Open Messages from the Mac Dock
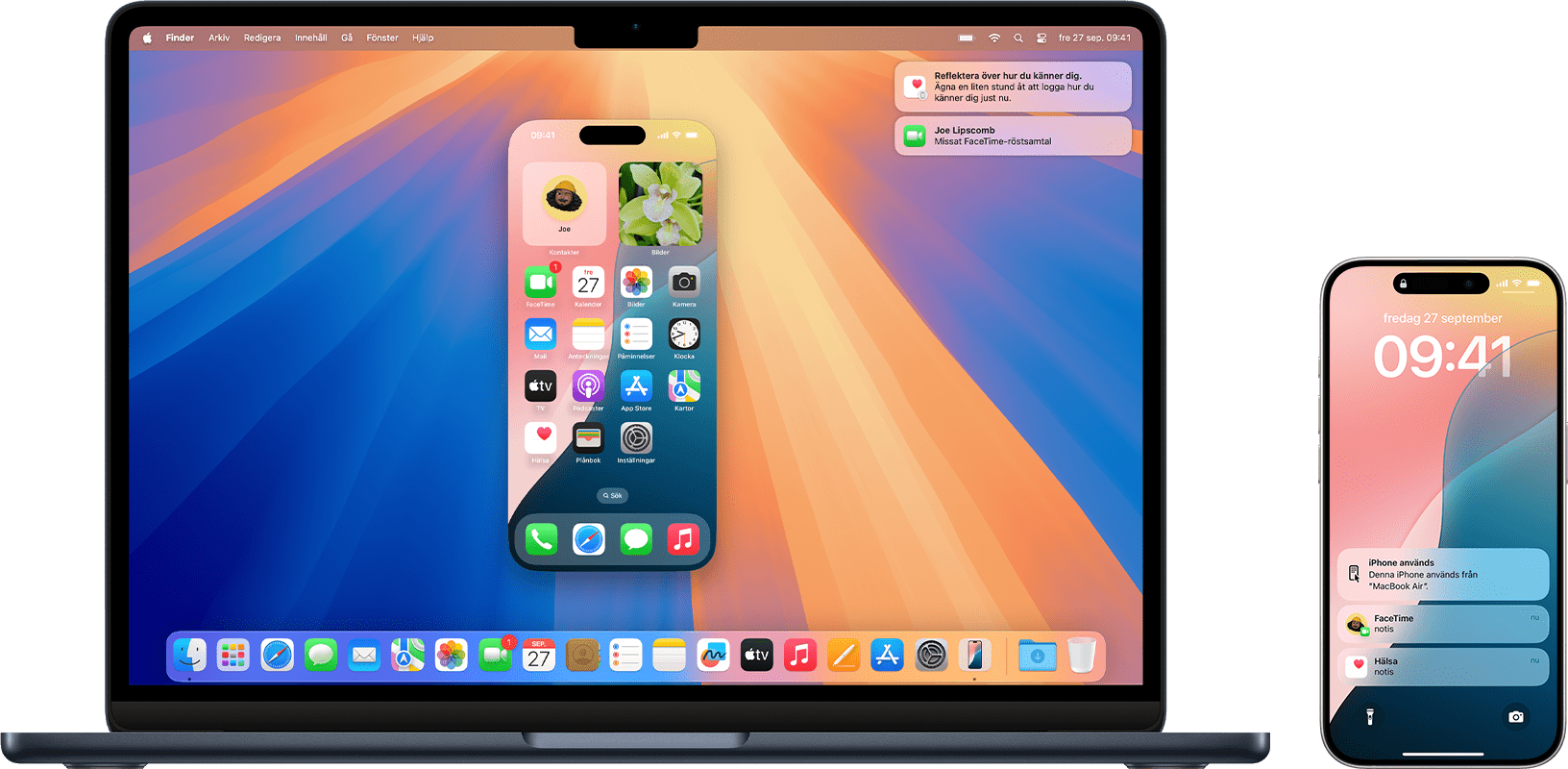 click(x=320, y=656)
